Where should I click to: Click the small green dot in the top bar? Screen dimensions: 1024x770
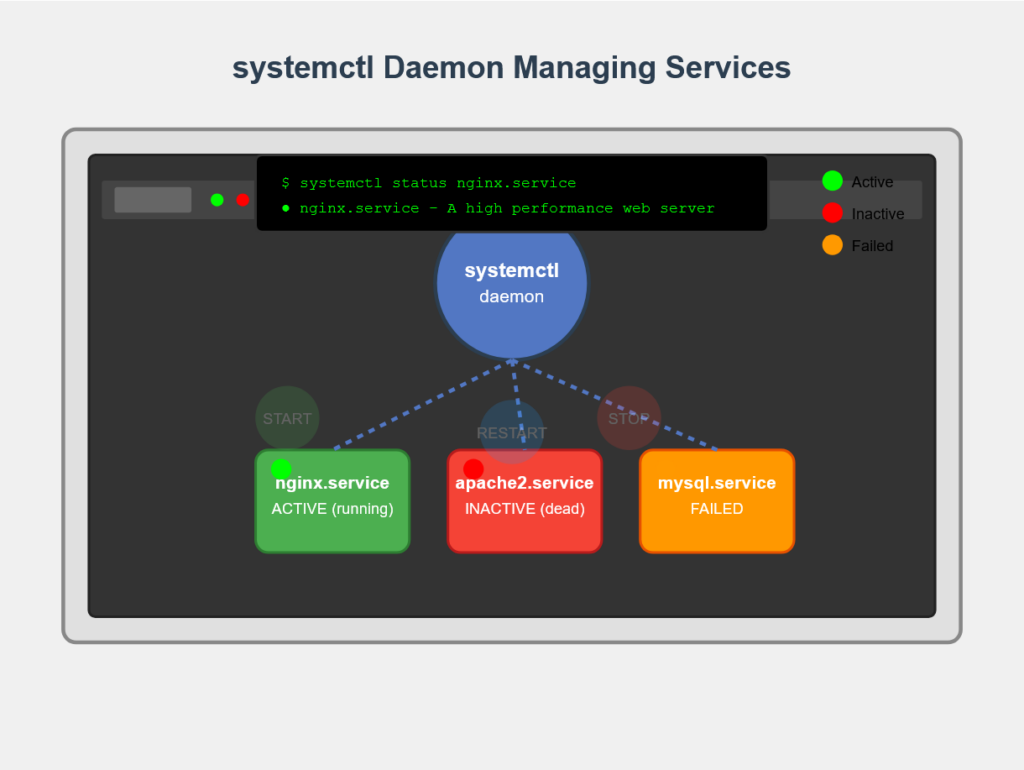[x=217, y=200]
